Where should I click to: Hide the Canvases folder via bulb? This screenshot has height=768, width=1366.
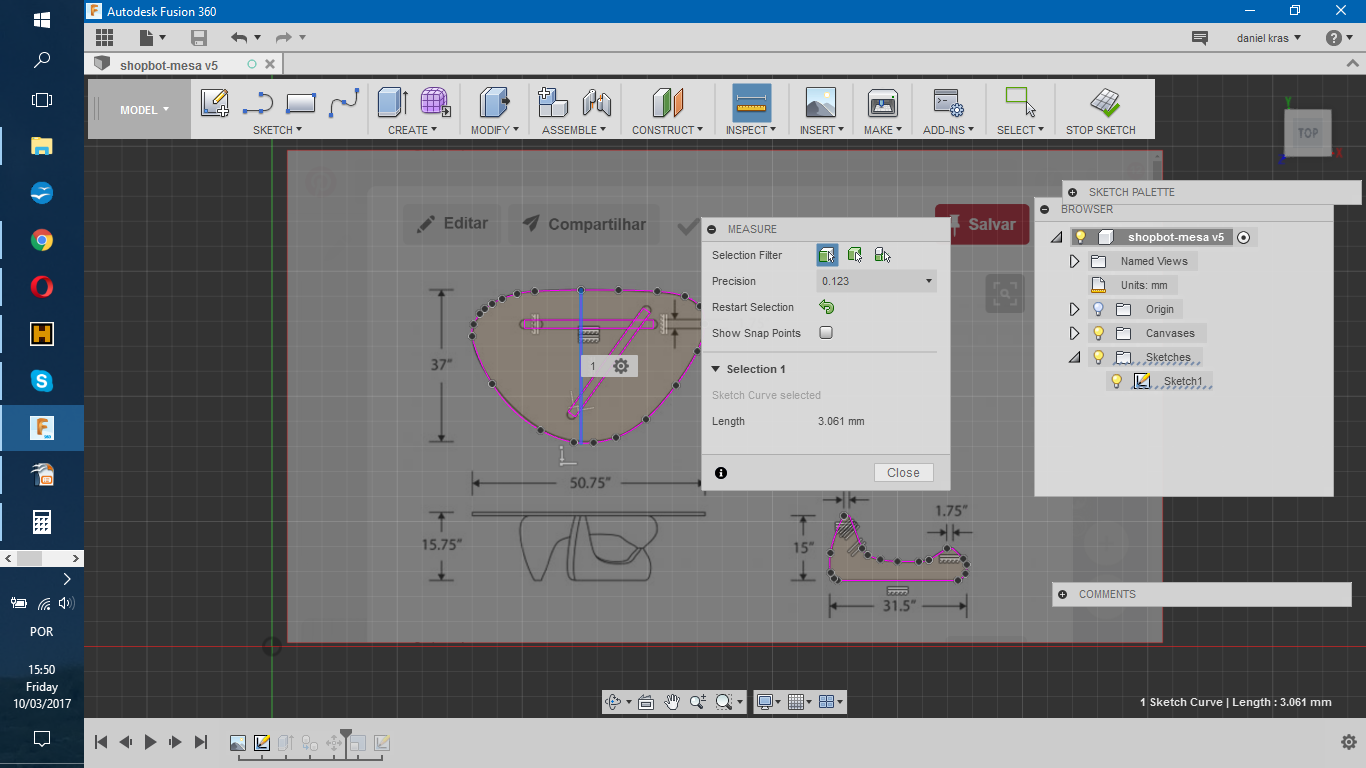coord(1098,333)
